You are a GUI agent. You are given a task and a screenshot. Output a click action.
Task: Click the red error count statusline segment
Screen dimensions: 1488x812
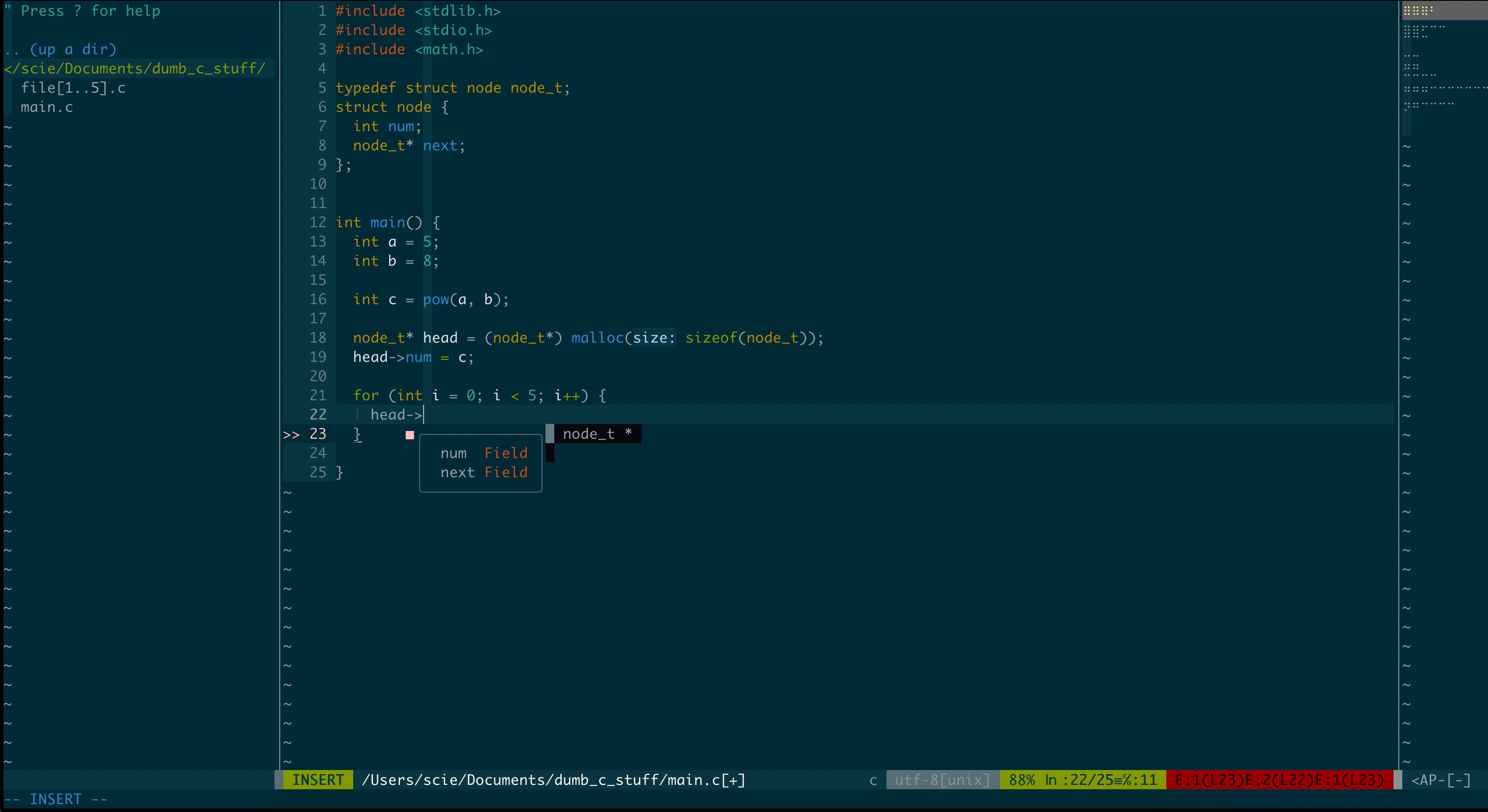(1279, 780)
